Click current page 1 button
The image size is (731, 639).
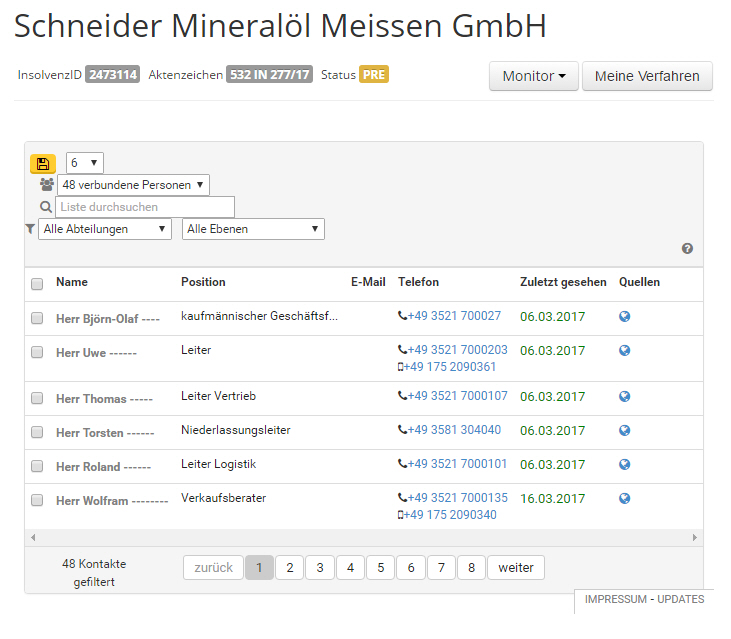click(x=259, y=568)
